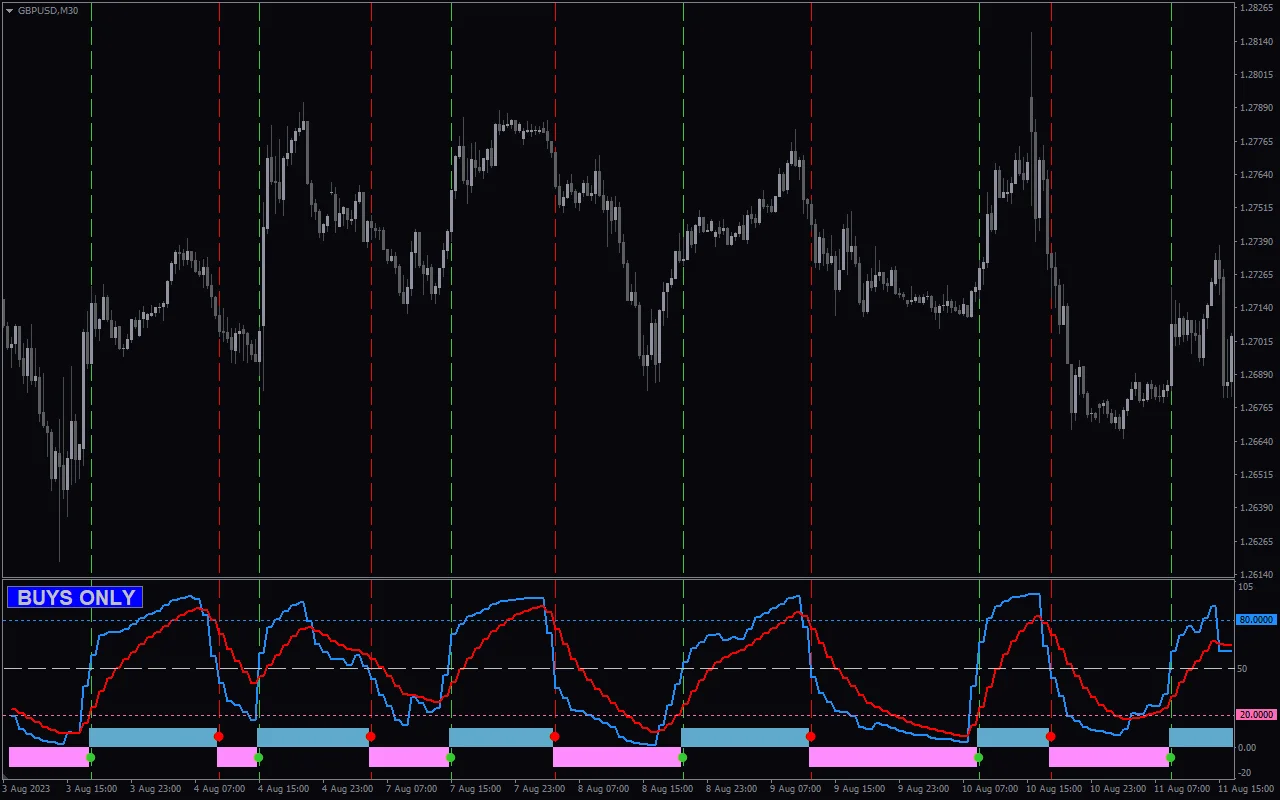The height and width of the screenshot is (800, 1280).
Task: Click the 50 midline level on indicator scale
Action: [1242, 668]
